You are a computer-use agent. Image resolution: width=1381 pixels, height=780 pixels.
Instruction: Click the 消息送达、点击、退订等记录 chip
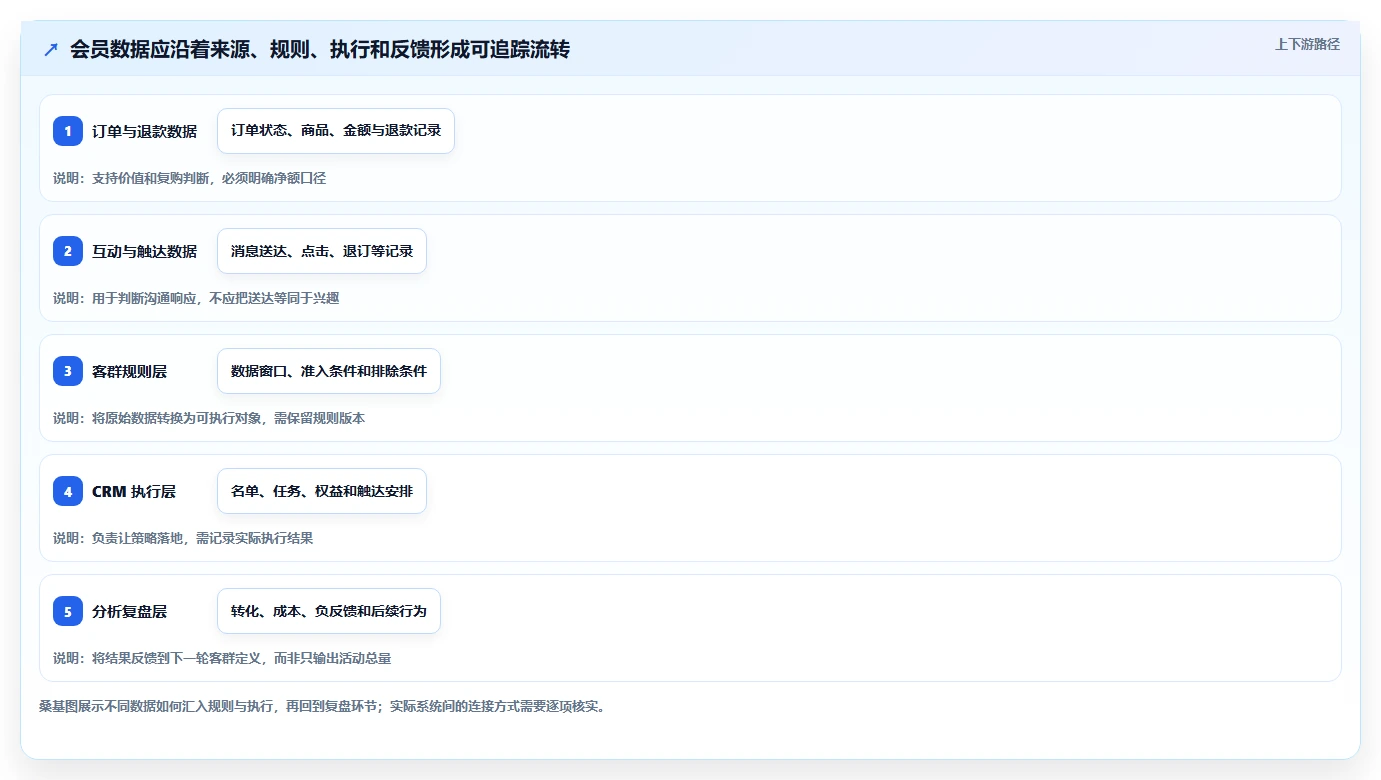(x=322, y=251)
